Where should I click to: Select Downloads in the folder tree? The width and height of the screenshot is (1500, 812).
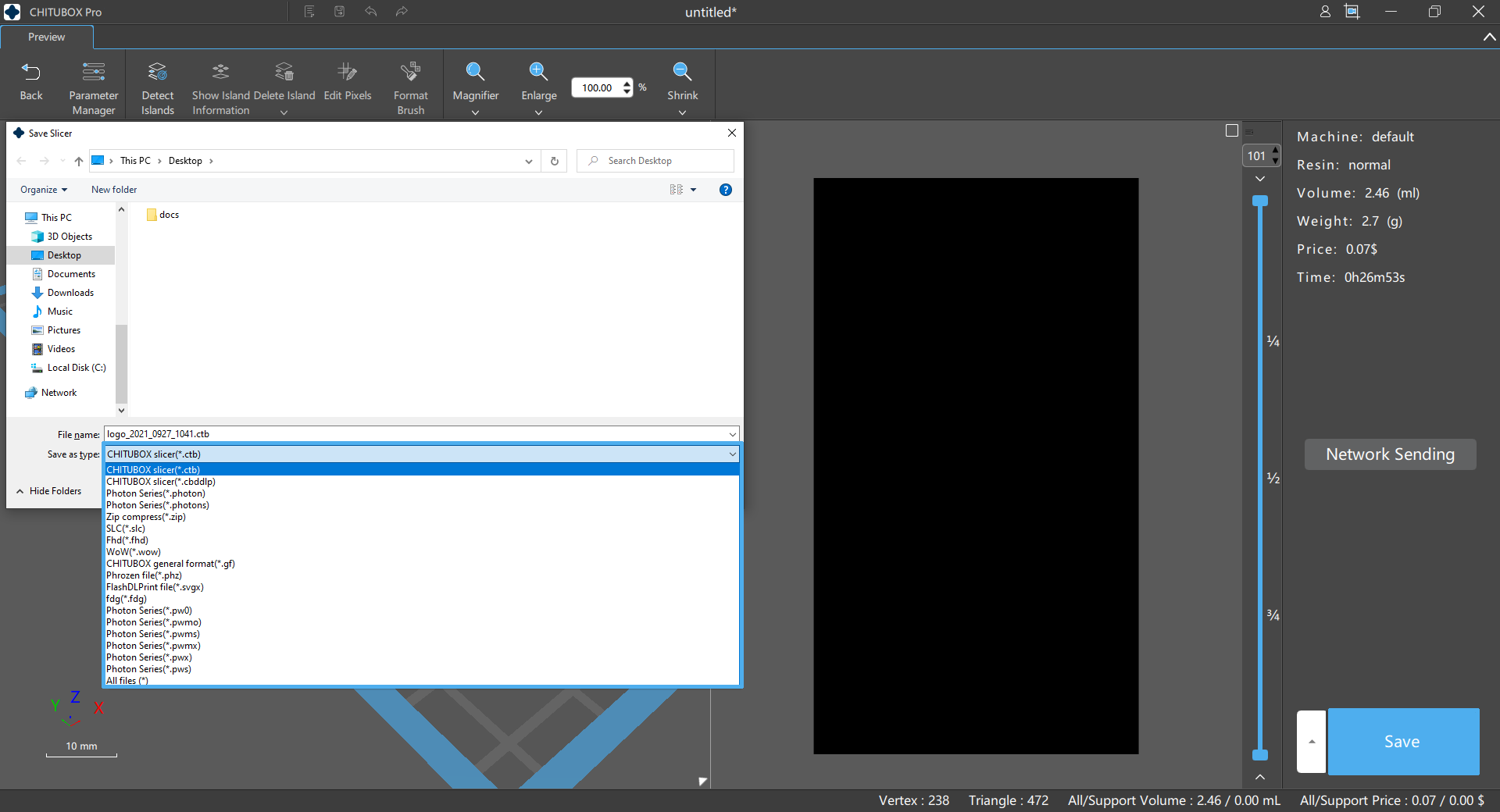[x=70, y=293]
